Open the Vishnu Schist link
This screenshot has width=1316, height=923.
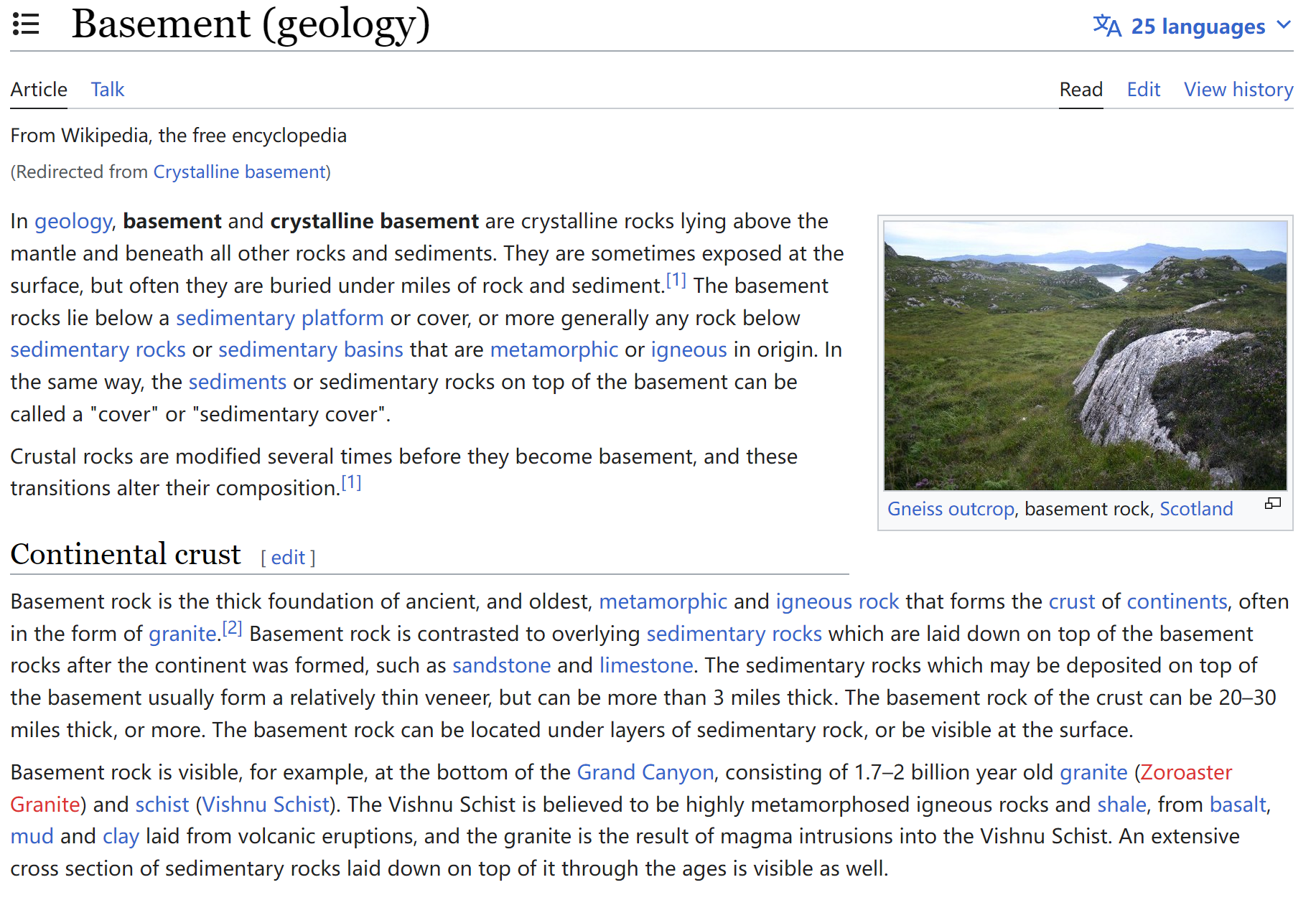266,805
